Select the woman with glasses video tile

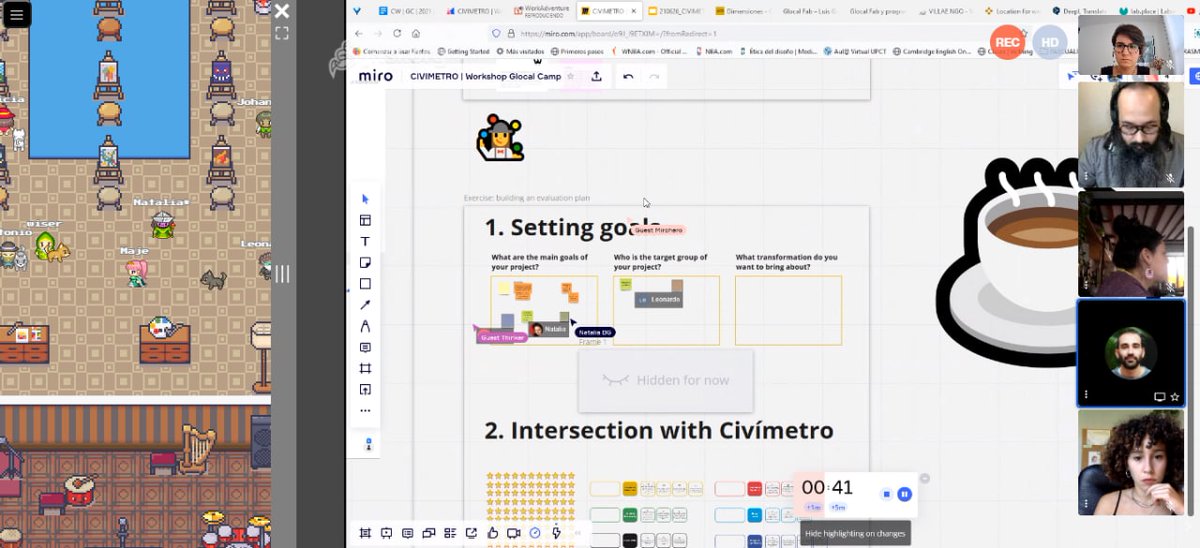click(1130, 45)
